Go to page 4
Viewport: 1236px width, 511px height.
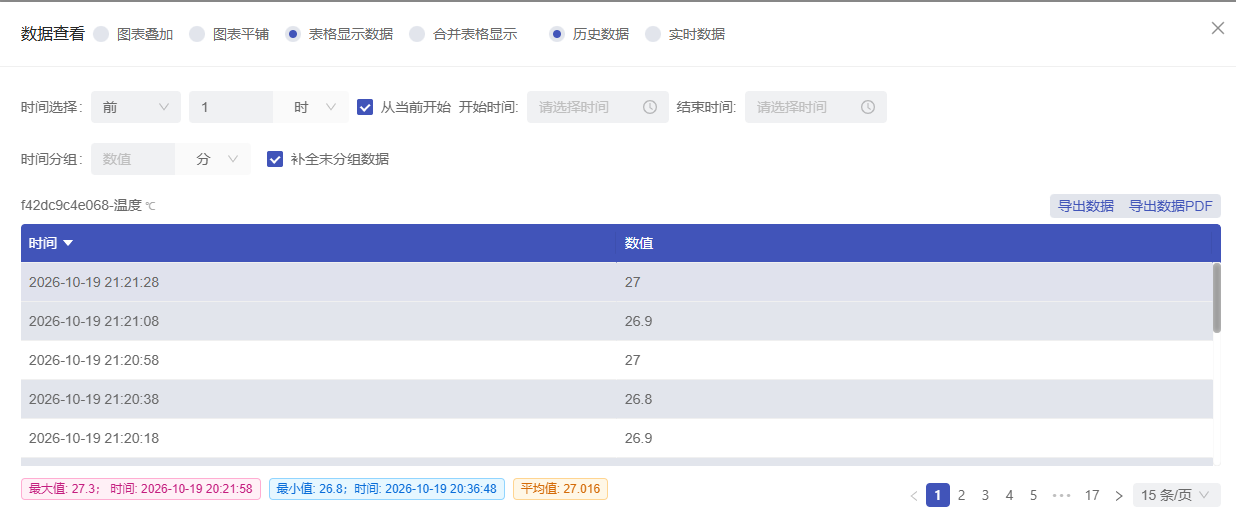pos(1010,495)
